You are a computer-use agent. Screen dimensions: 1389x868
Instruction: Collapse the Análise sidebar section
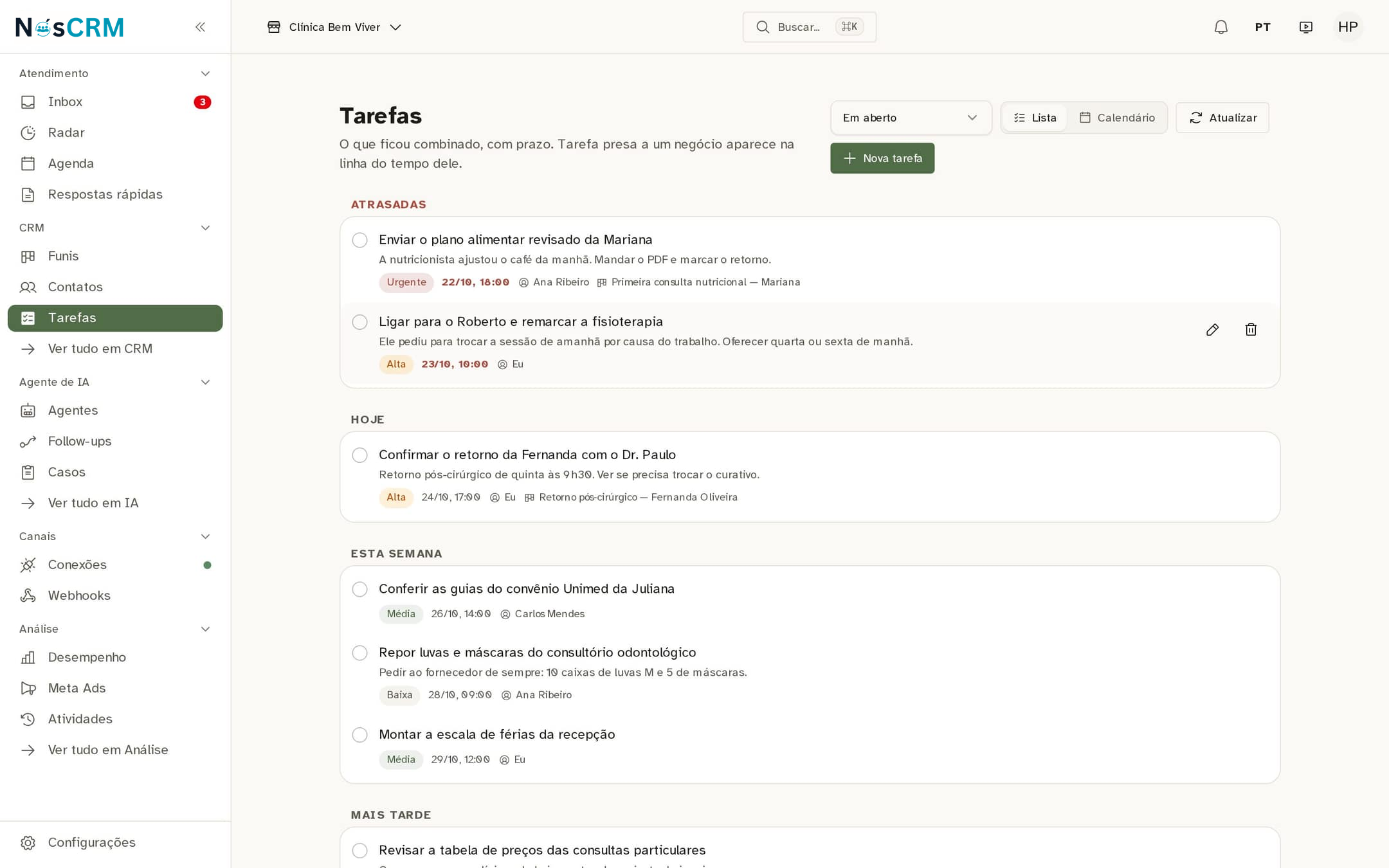pyautogui.click(x=205, y=629)
